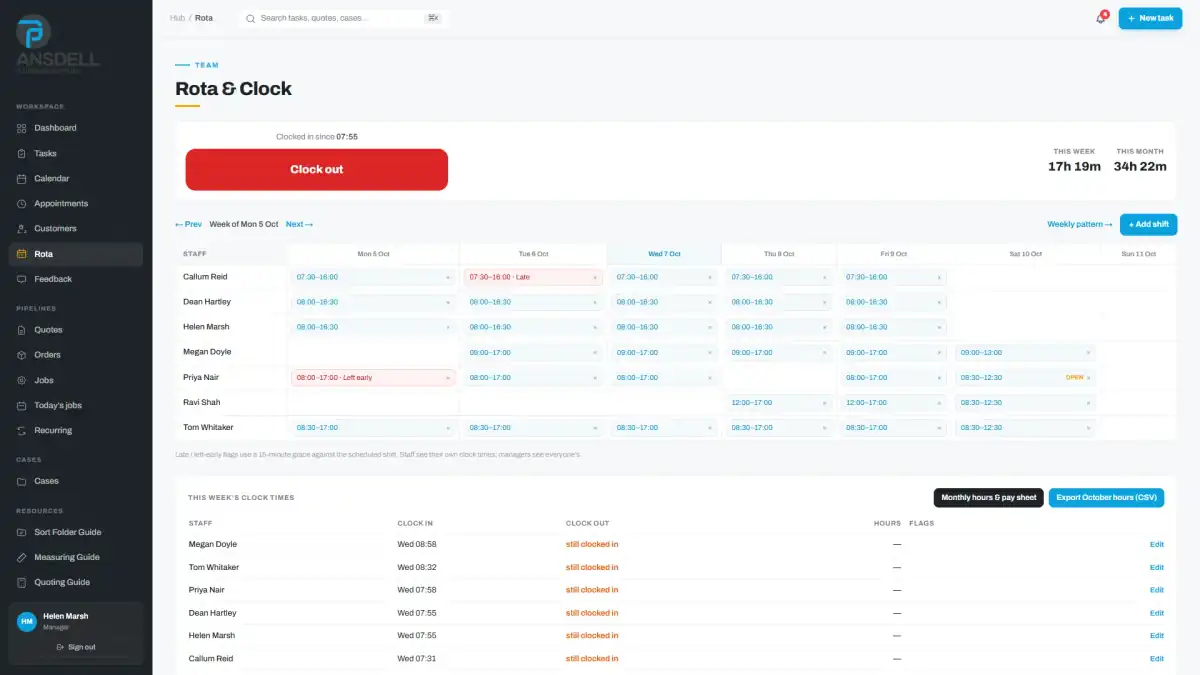Viewport: 1200px width, 675px height.
Task: Edit Megan Doyle's clock time
Action: (x=1157, y=545)
